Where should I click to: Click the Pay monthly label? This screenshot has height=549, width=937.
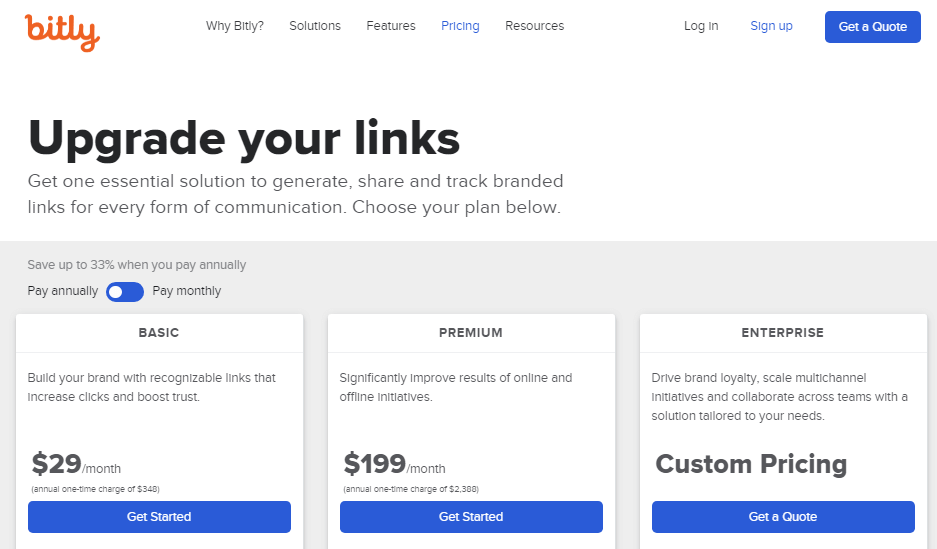pyautogui.click(x=187, y=291)
